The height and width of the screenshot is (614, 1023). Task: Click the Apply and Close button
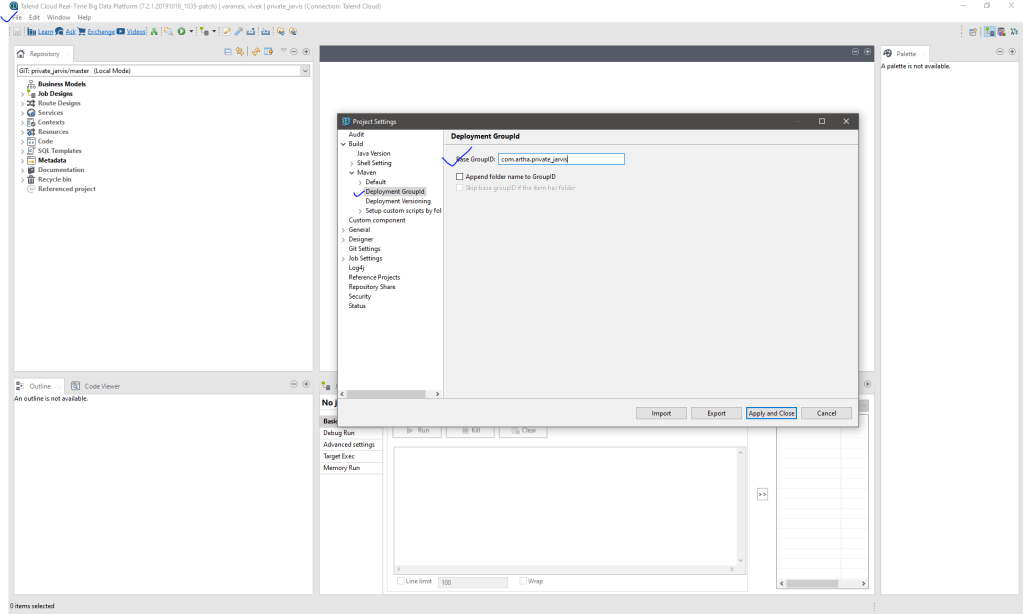click(771, 413)
